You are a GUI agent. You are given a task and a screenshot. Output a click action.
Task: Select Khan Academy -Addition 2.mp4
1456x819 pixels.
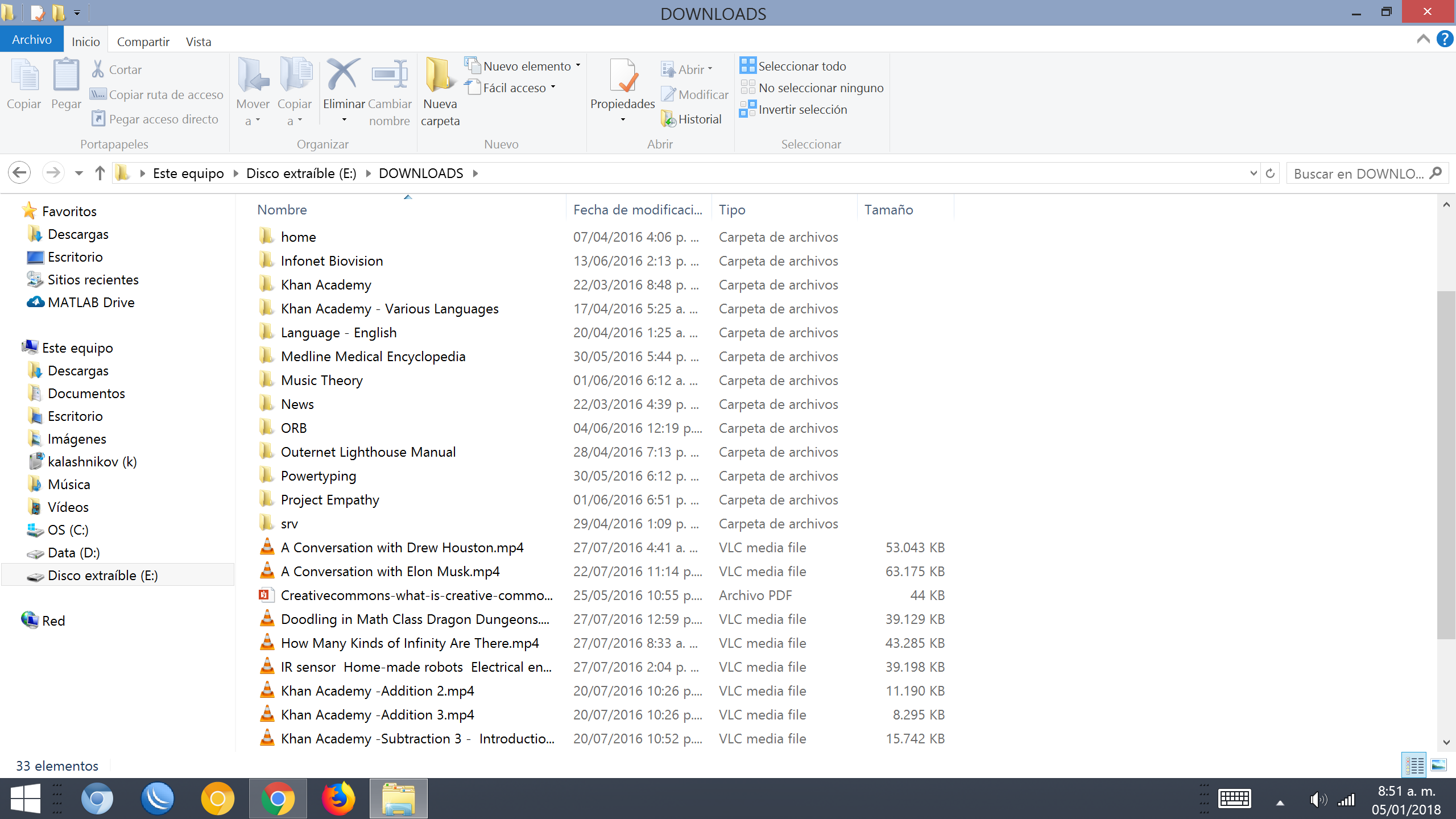pyautogui.click(x=377, y=690)
